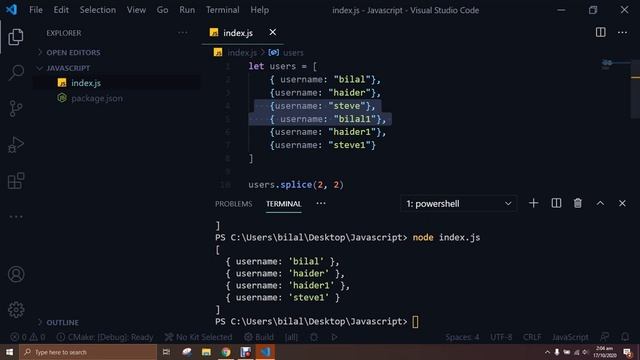
Task: Click the CMake debug launch play icon
Action: pyautogui.click(x=334, y=337)
